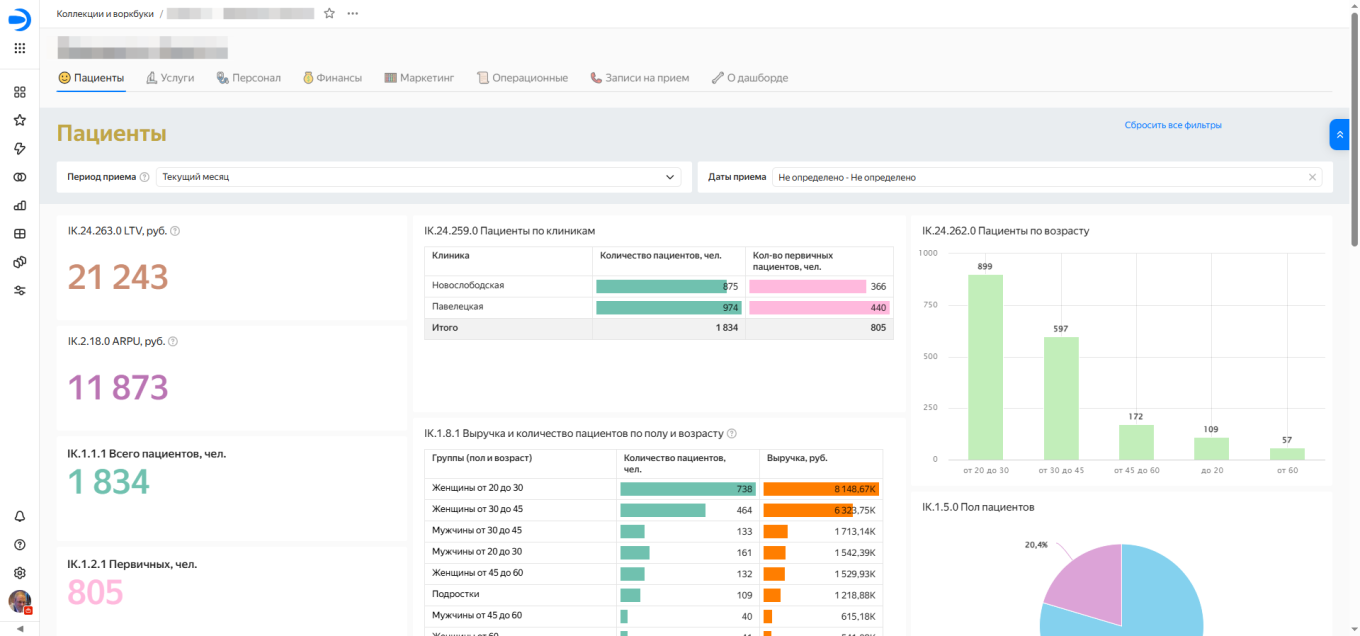Open notifications bell in sidebar
Image resolution: width=1360 pixels, height=636 pixels.
pos(19,516)
